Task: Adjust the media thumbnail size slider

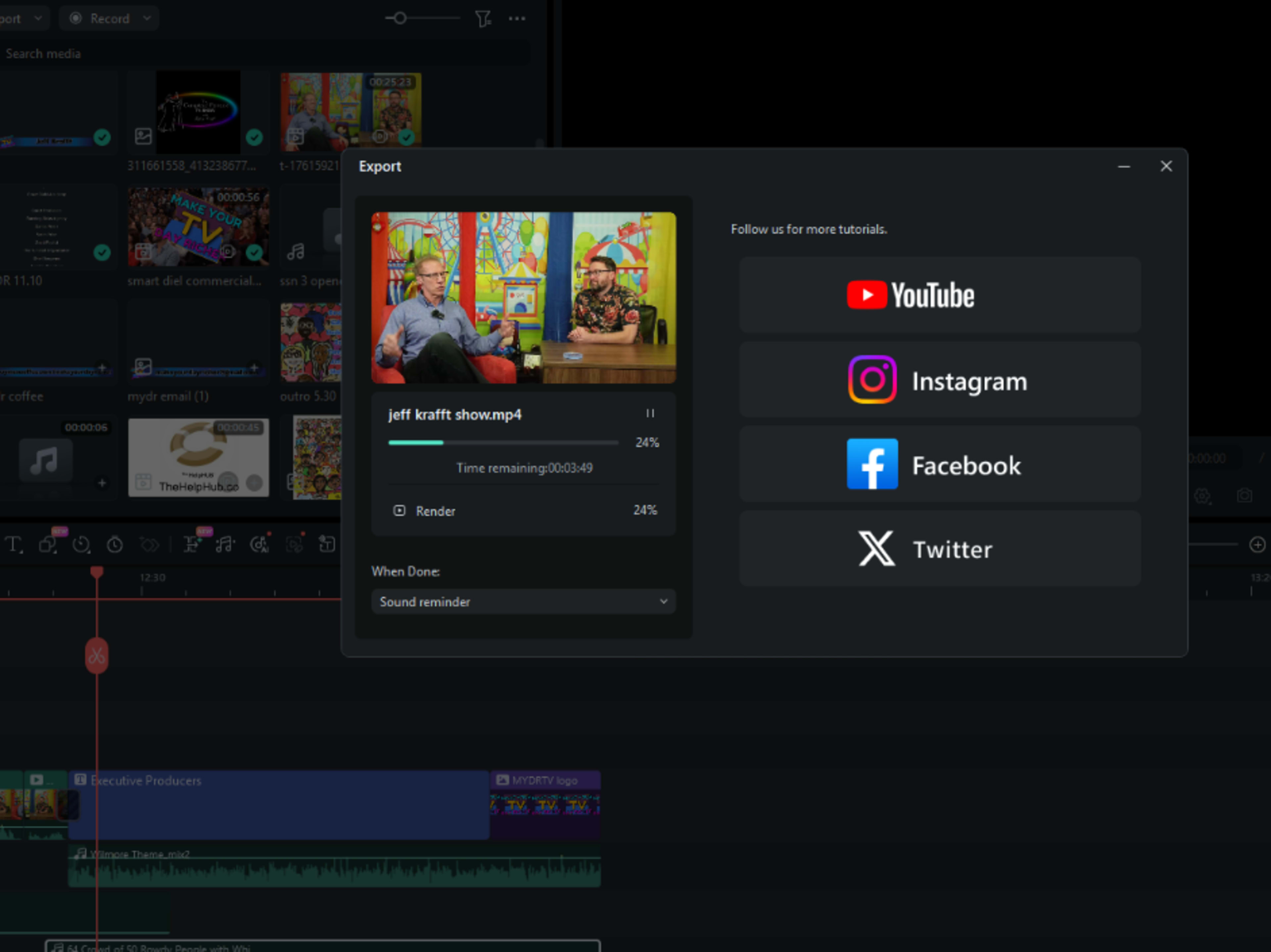Action: tap(422, 19)
